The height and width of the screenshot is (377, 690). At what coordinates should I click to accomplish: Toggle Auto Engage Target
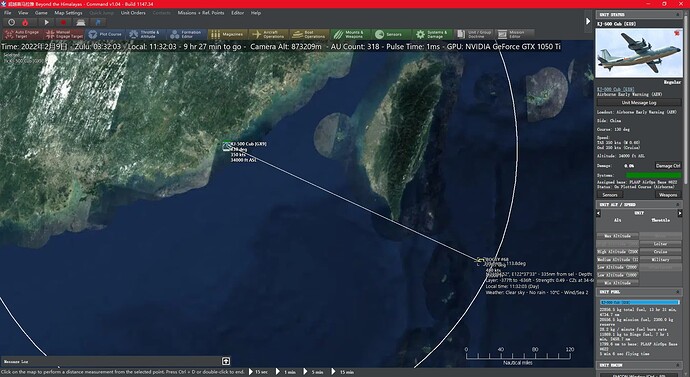click(22, 34)
